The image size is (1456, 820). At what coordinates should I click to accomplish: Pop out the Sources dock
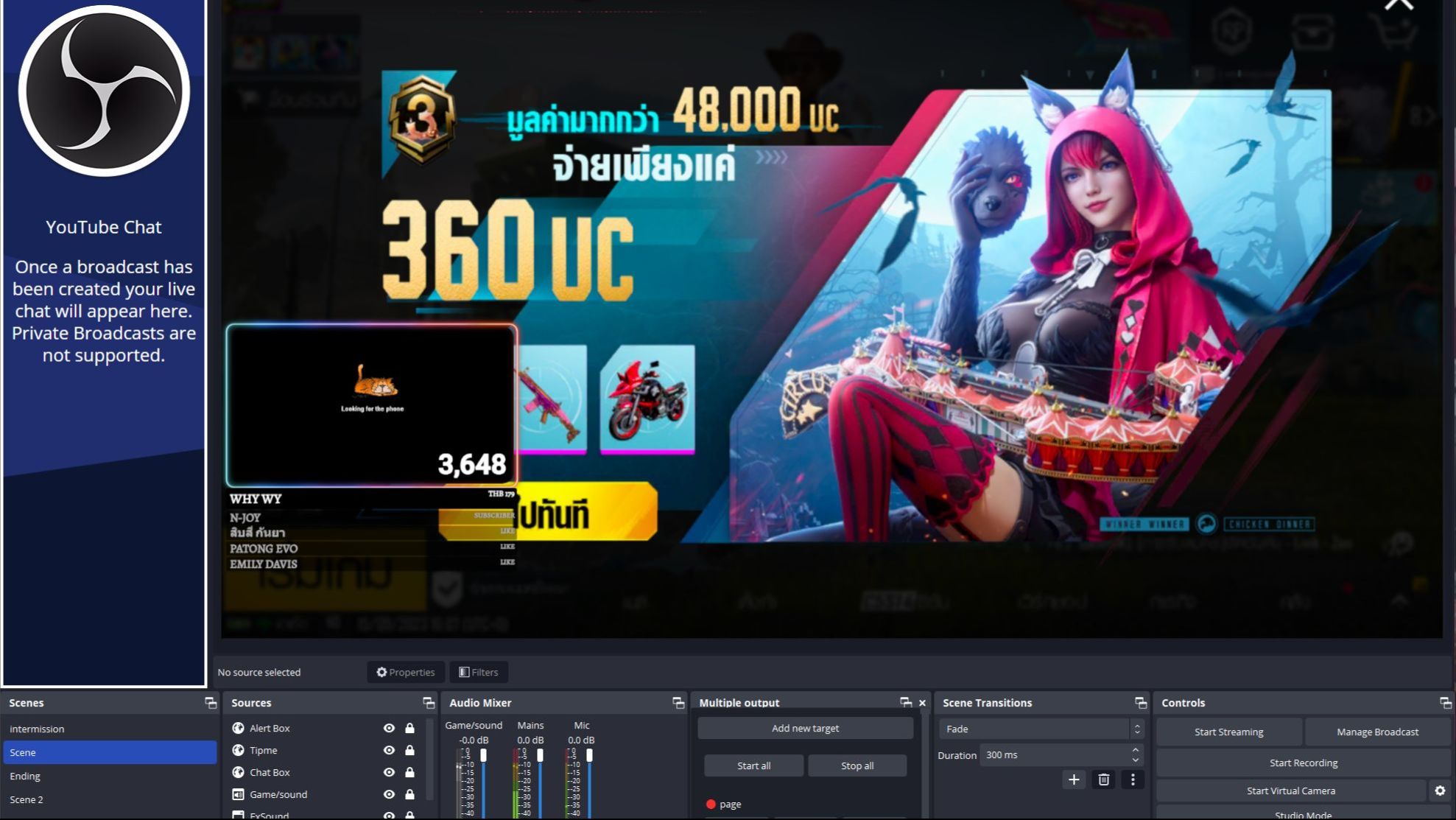coord(429,703)
